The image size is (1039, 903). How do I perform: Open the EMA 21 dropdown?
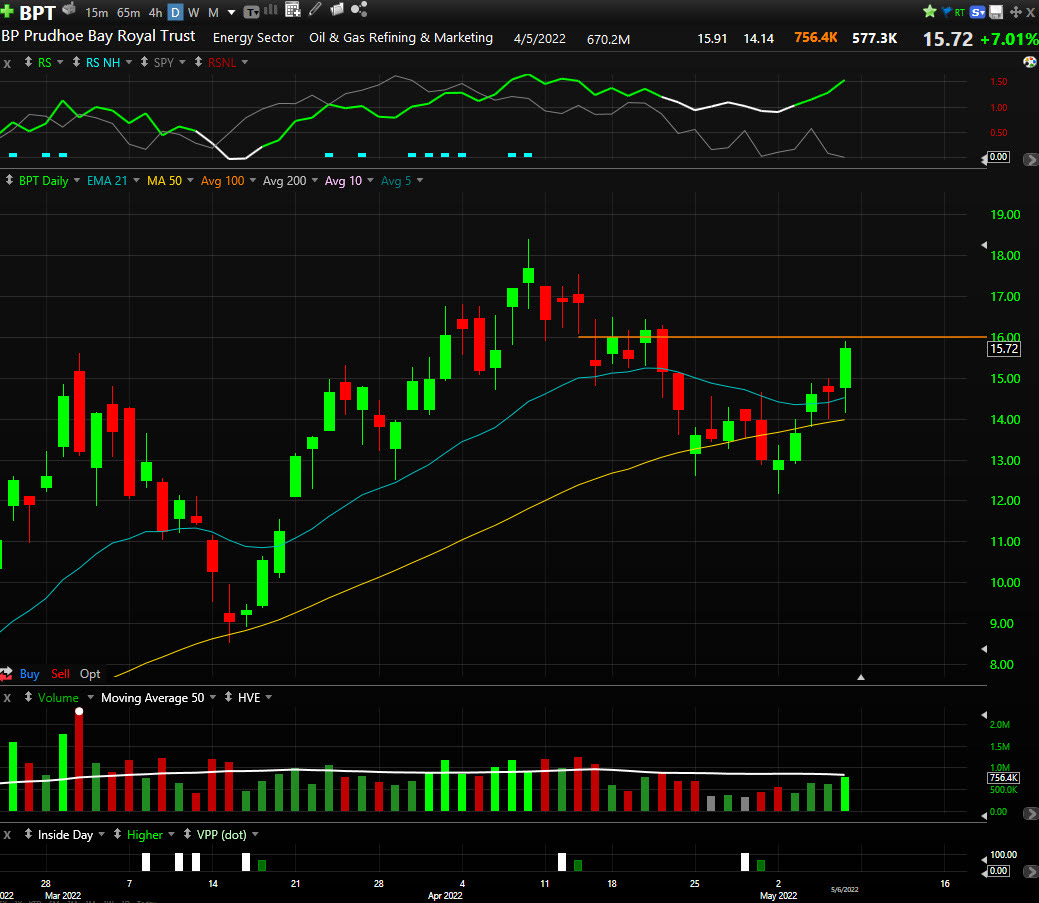click(137, 180)
